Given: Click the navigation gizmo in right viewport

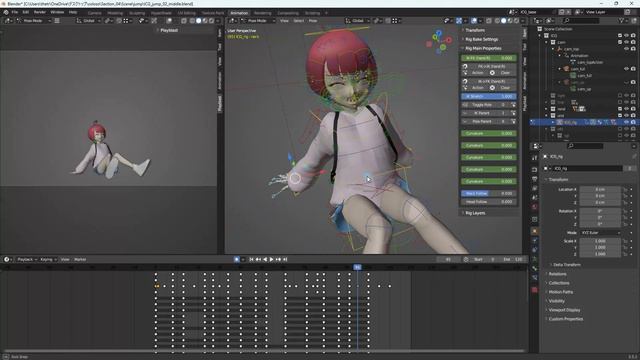Looking at the screenshot, I should tap(439, 41).
